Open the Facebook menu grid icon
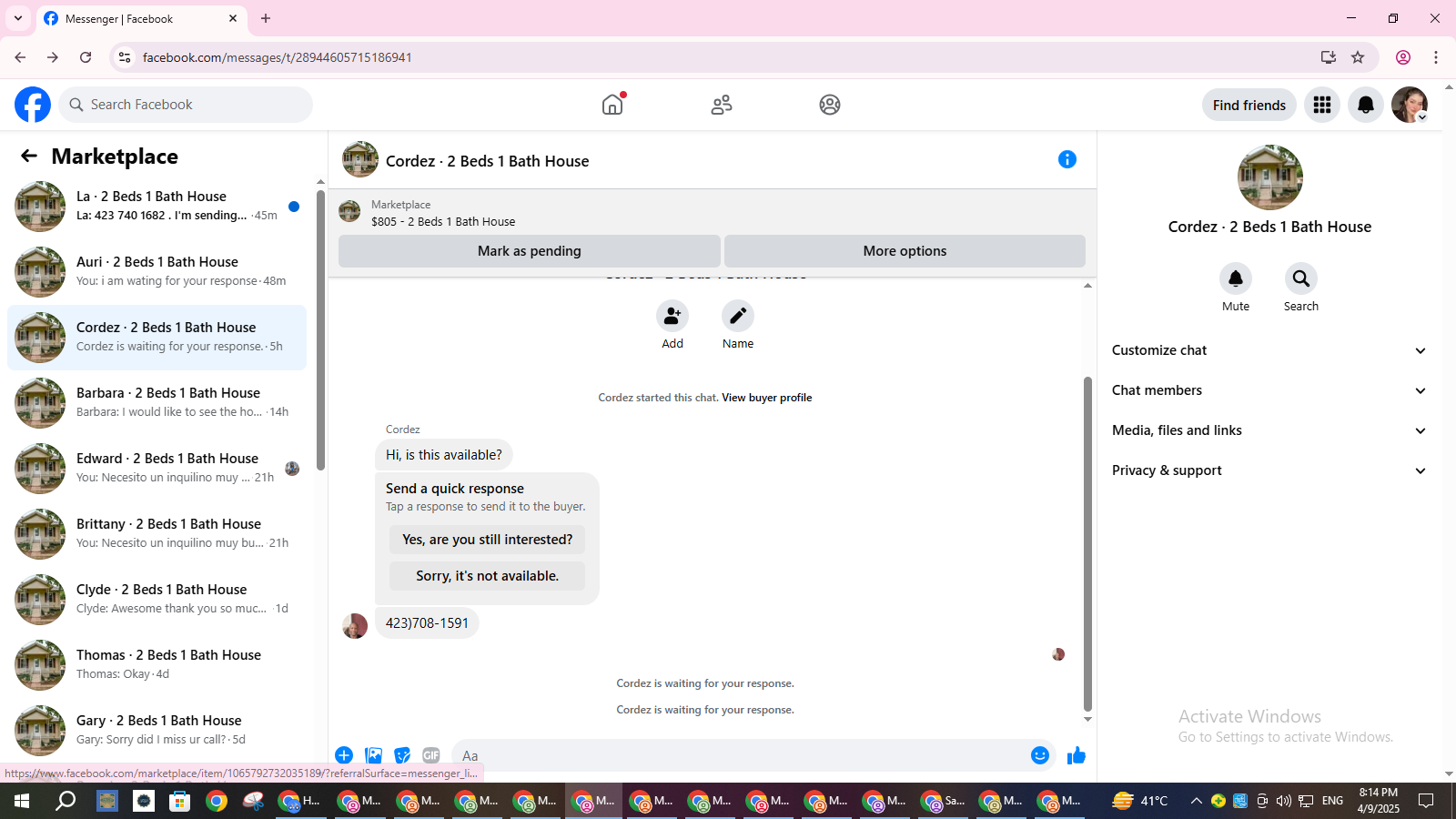Viewport: 1456px width, 819px height. [x=1322, y=105]
